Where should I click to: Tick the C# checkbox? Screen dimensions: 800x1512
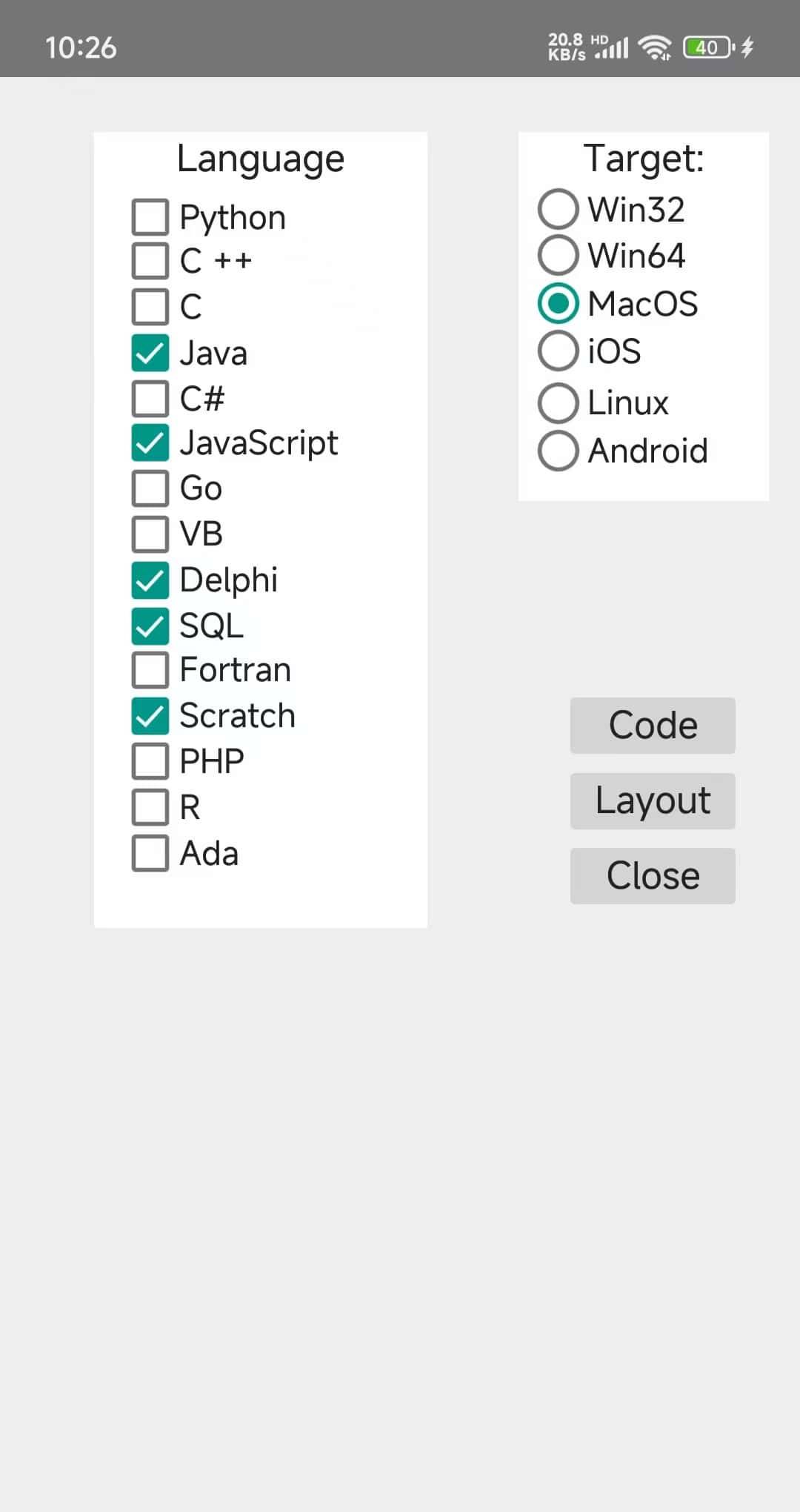(150, 399)
